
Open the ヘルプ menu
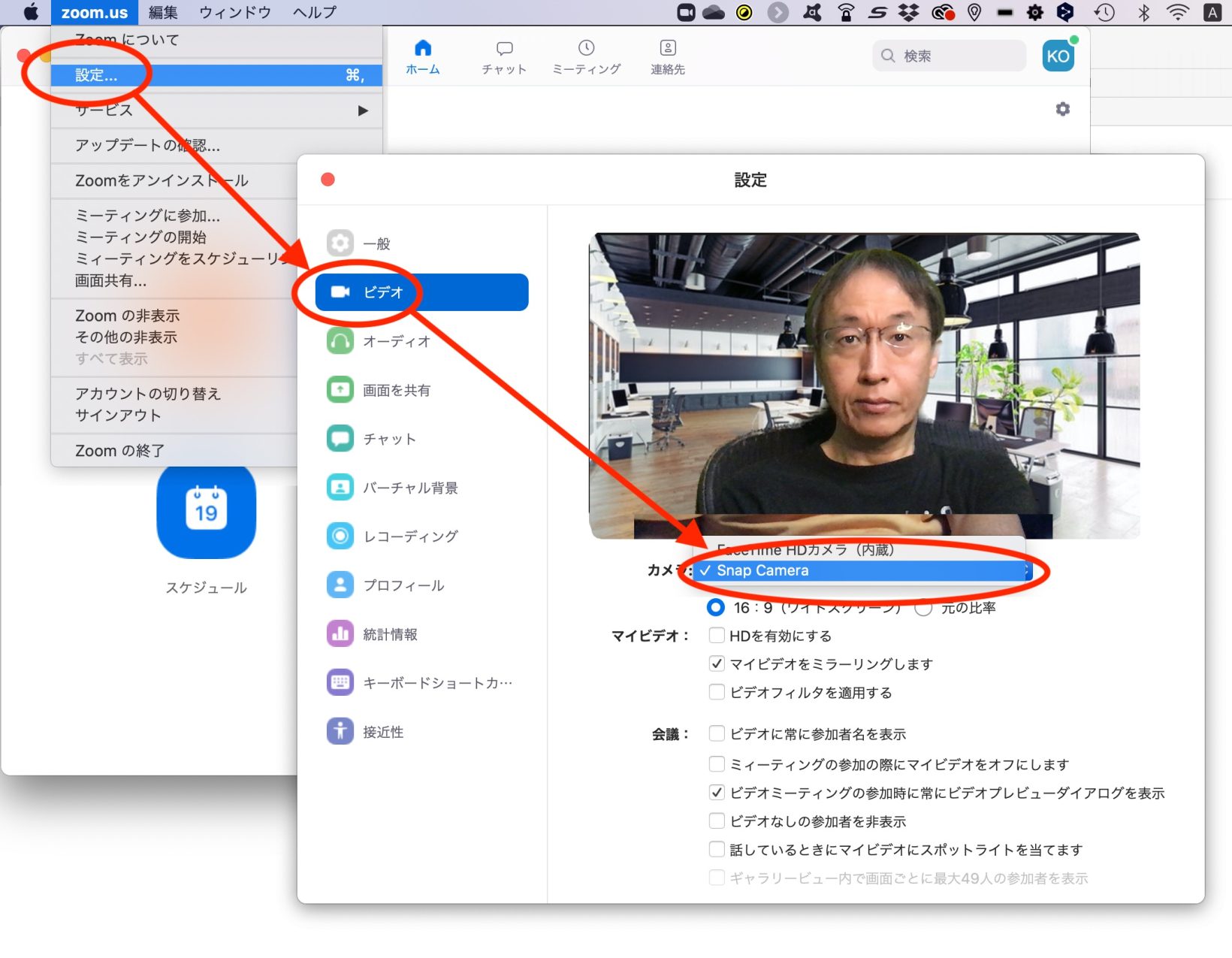click(314, 12)
